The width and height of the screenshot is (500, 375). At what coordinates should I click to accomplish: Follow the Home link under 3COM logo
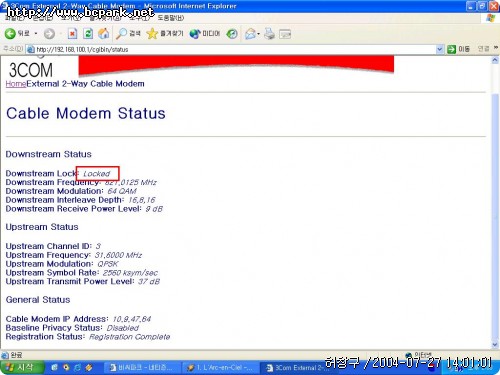click(x=16, y=84)
